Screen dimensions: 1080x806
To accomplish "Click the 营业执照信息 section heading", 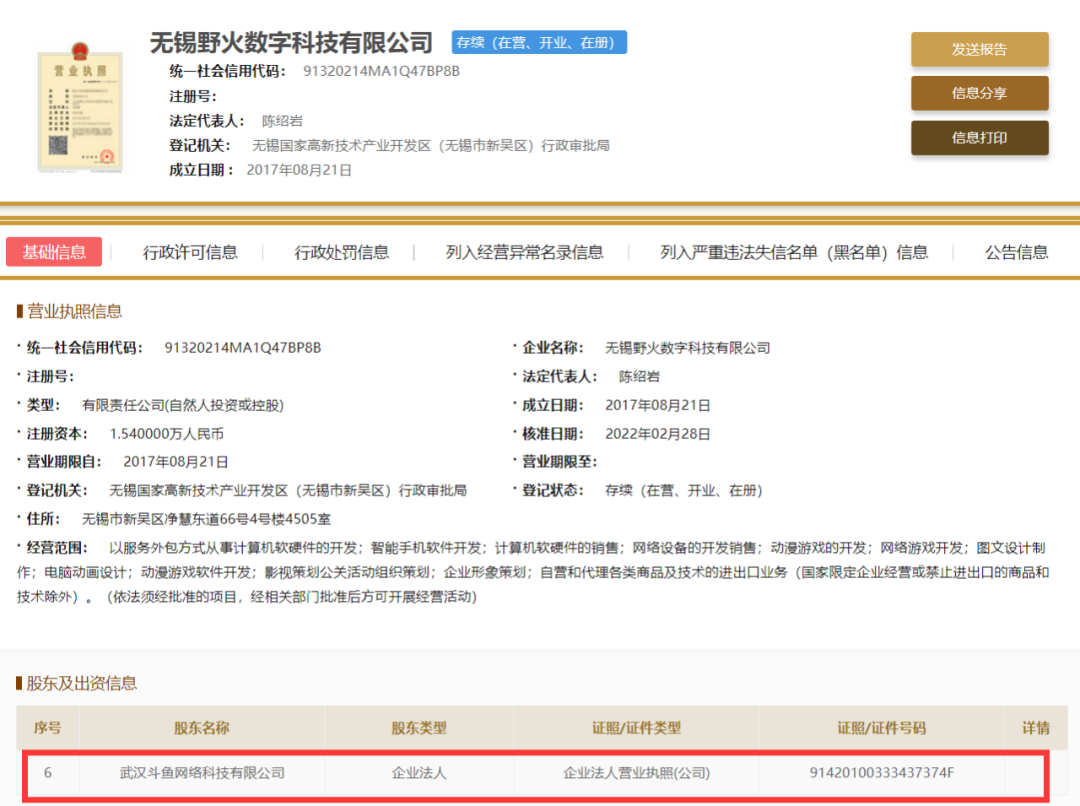I will [74, 311].
